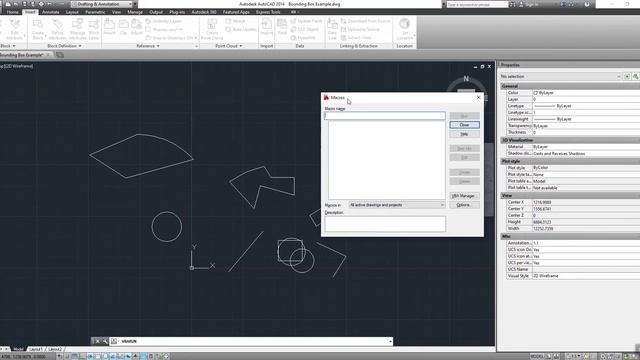Click Underlay Layers in Reference panel

coord(164,21)
